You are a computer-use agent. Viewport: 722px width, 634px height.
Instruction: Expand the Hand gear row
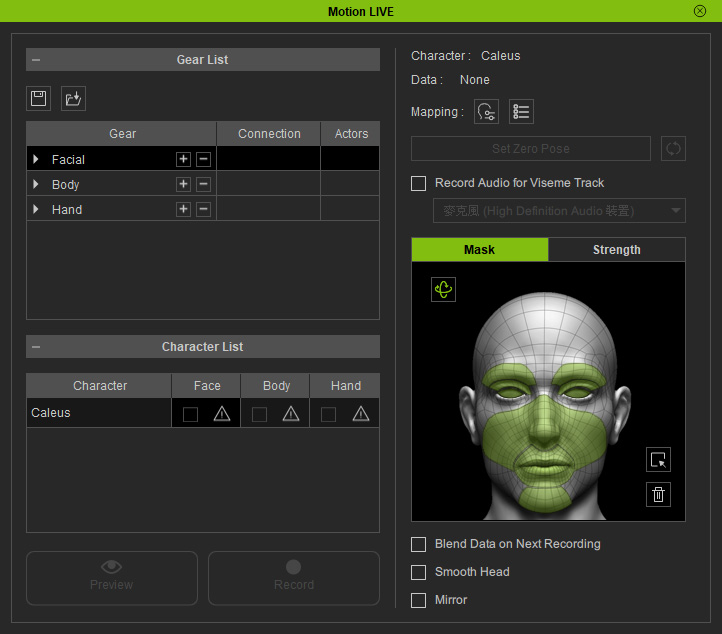pyautogui.click(x=36, y=209)
